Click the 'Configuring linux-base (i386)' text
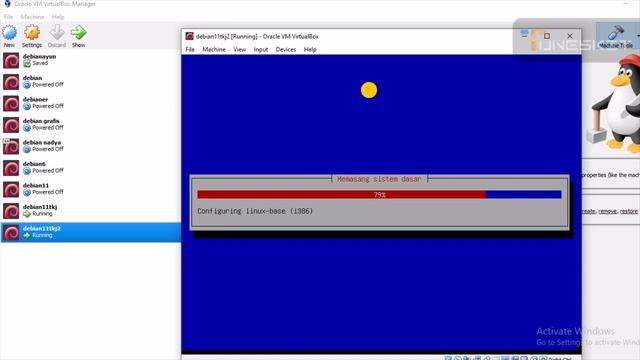 [255, 211]
